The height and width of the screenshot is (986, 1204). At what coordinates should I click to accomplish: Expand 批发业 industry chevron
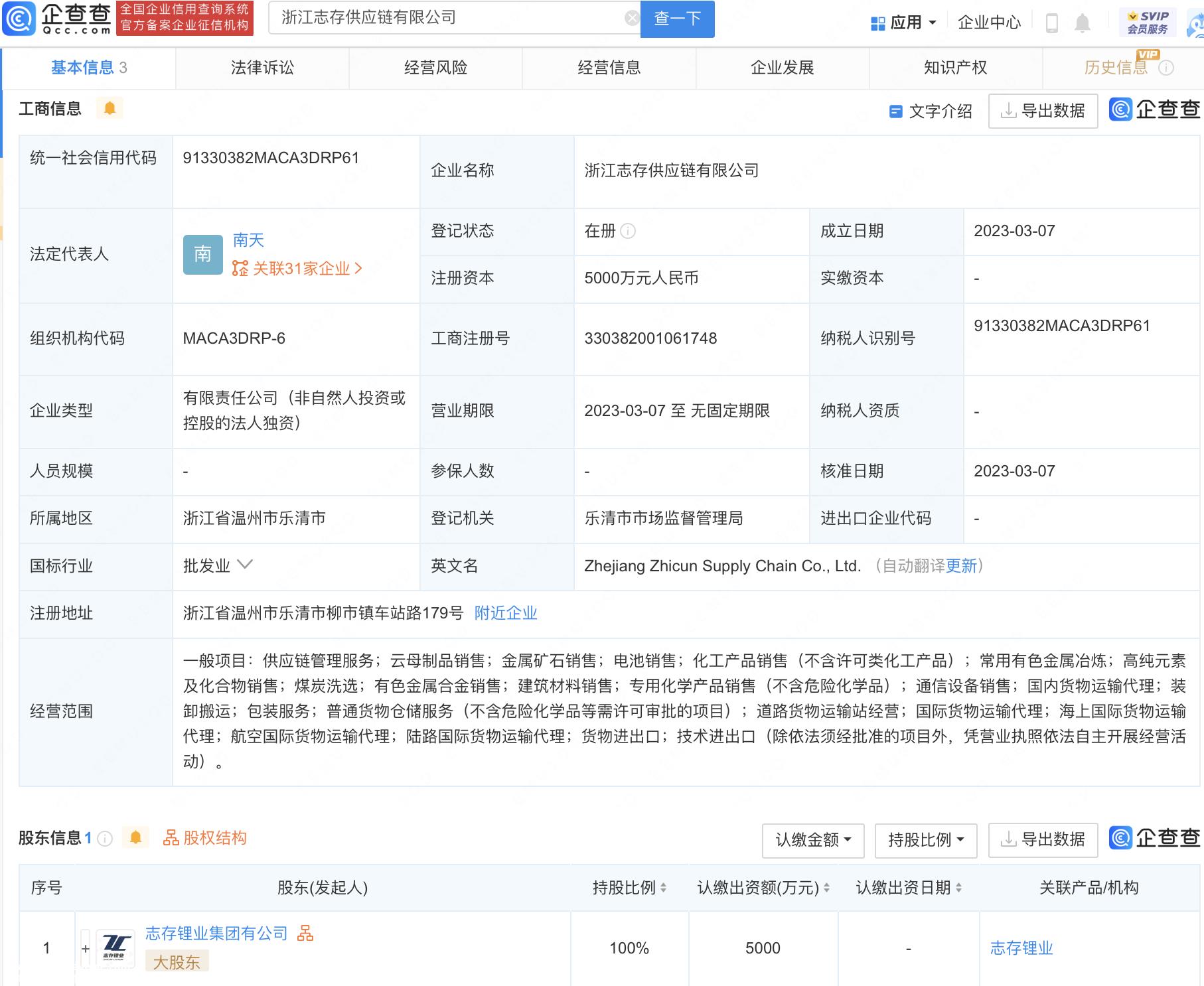[x=245, y=565]
